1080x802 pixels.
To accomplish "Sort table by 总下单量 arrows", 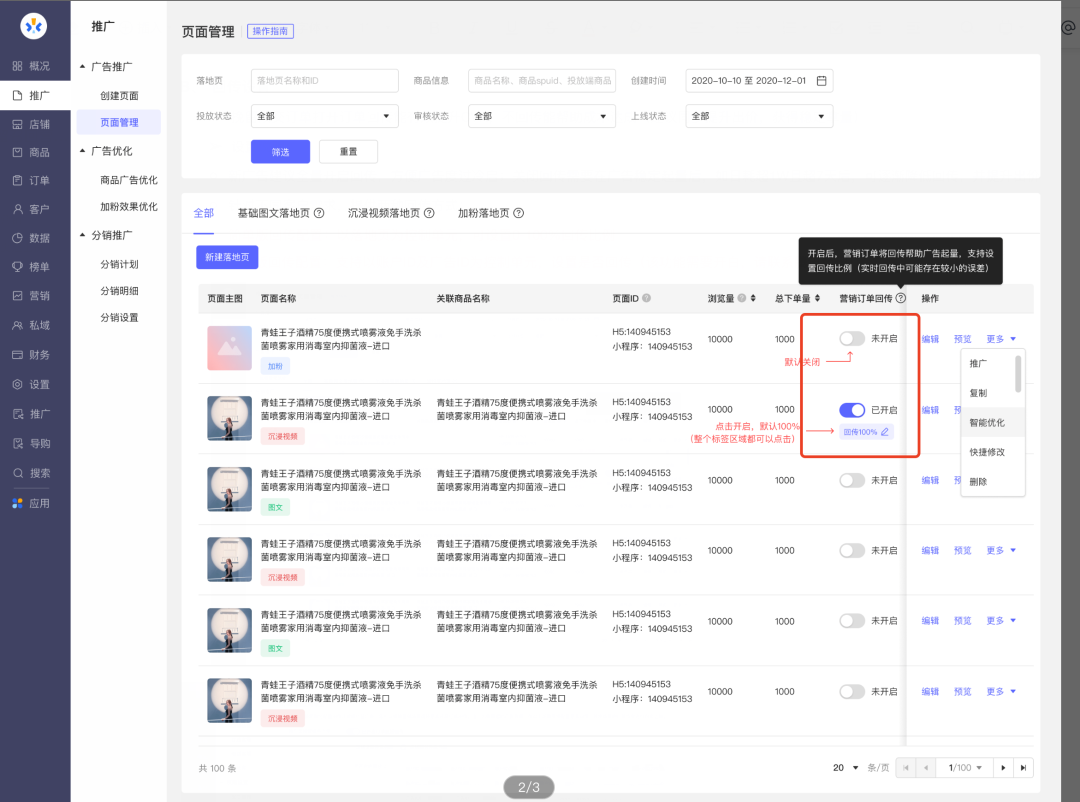I will click(817, 298).
